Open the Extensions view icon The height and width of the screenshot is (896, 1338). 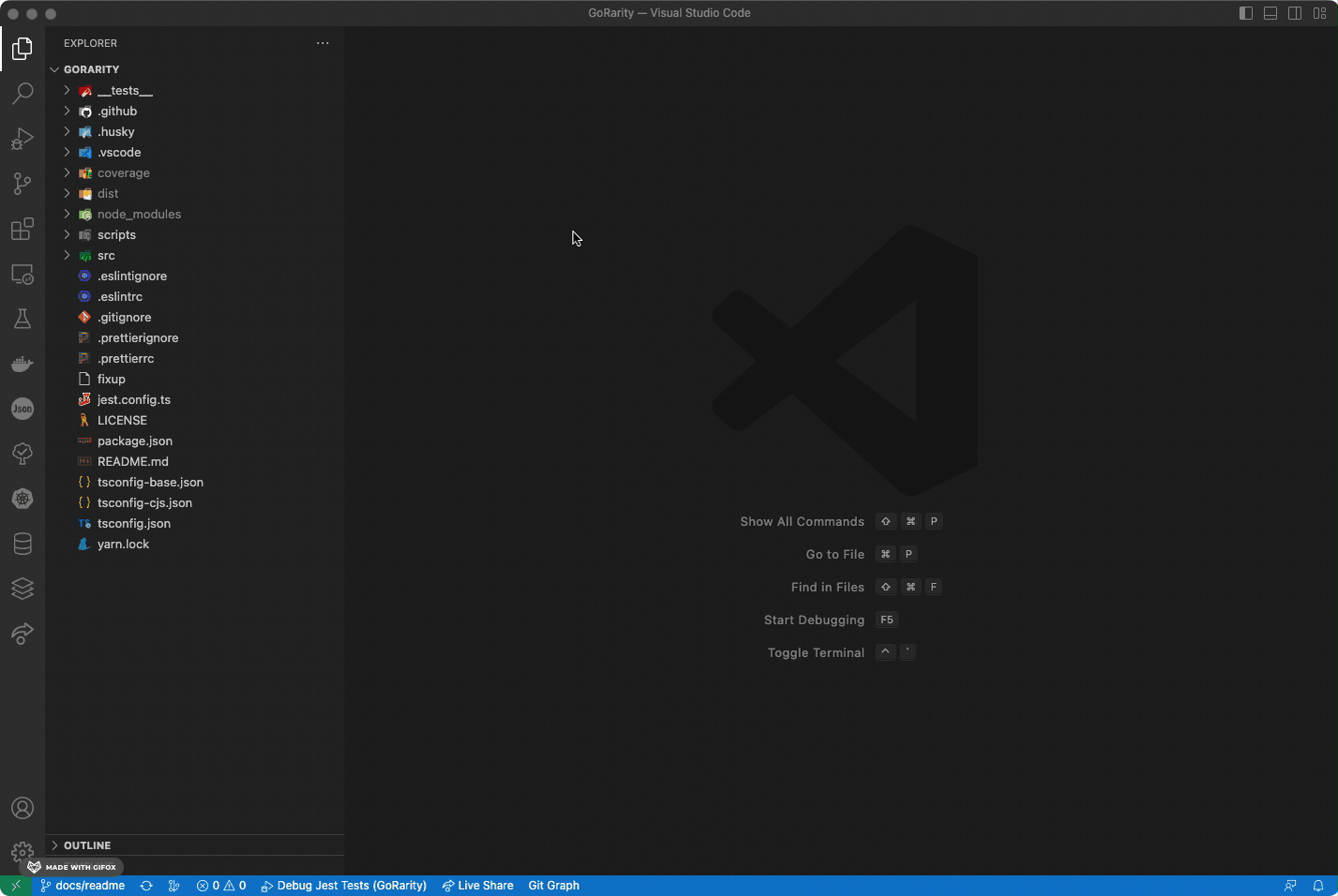click(23, 229)
